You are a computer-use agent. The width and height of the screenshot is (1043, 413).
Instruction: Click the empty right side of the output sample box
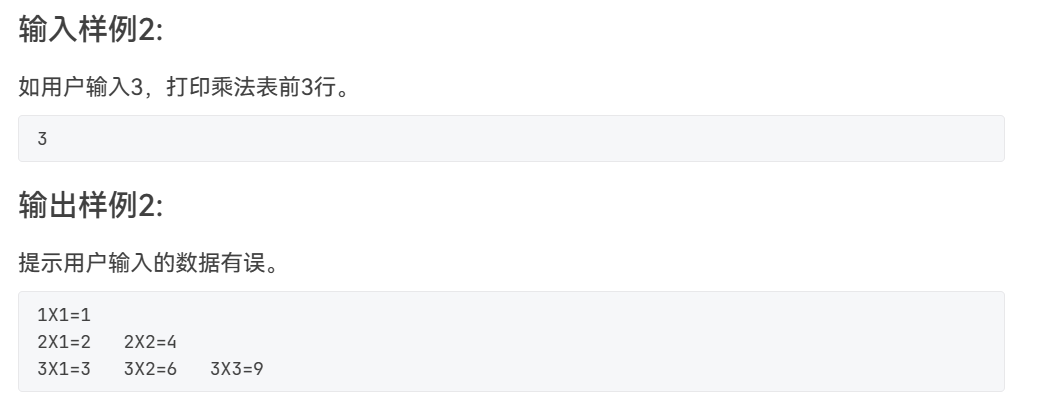700,342
